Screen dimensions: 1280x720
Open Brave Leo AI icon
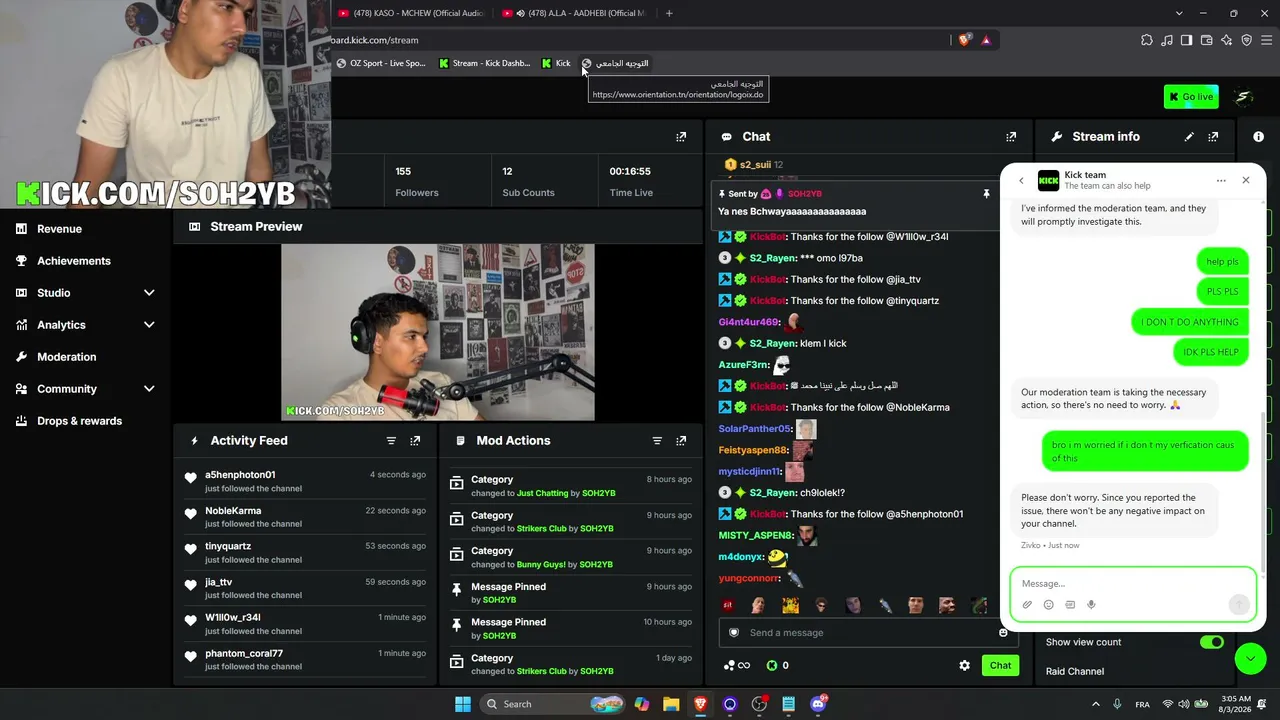[x=1226, y=40]
